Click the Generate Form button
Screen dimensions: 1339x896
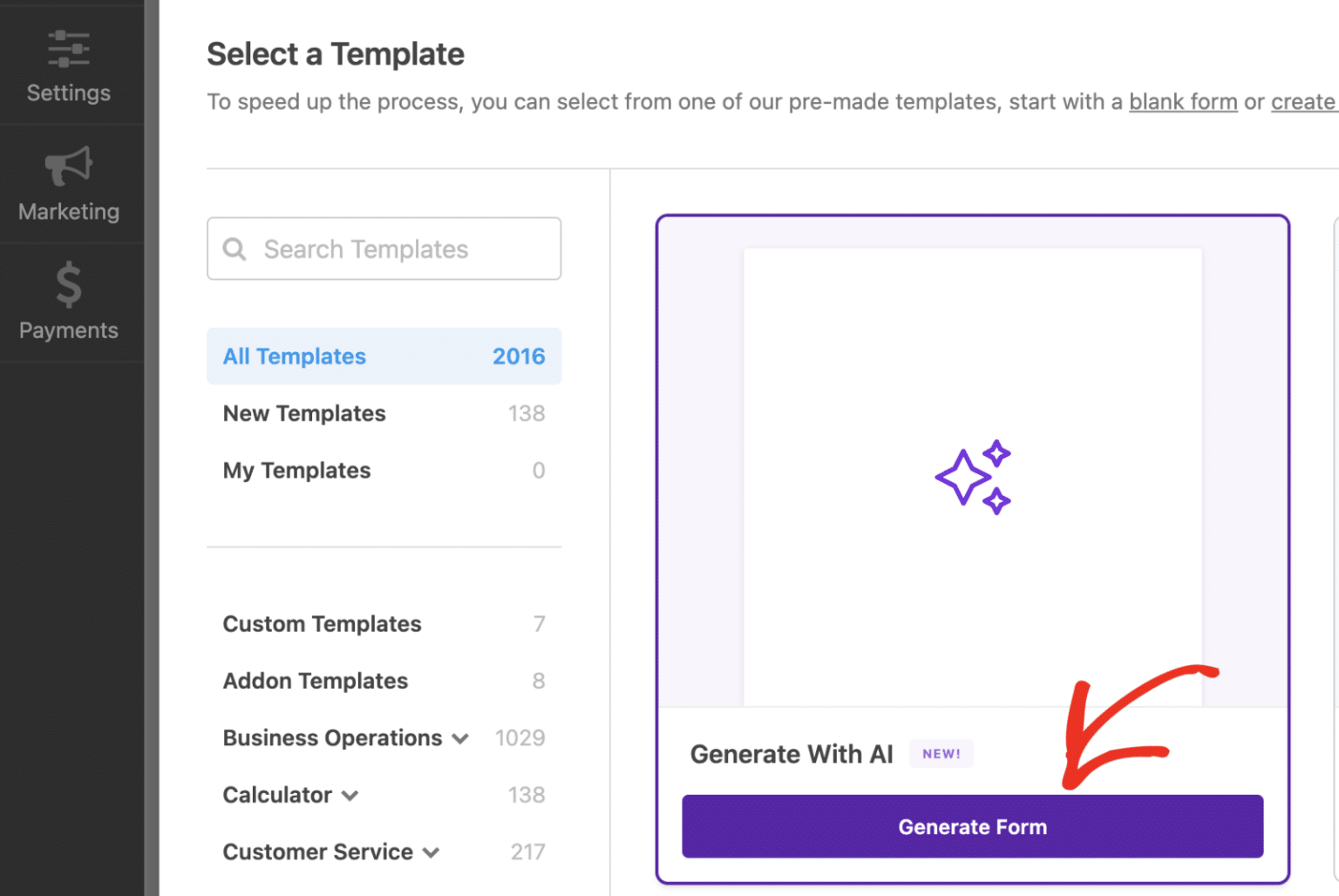tap(972, 826)
